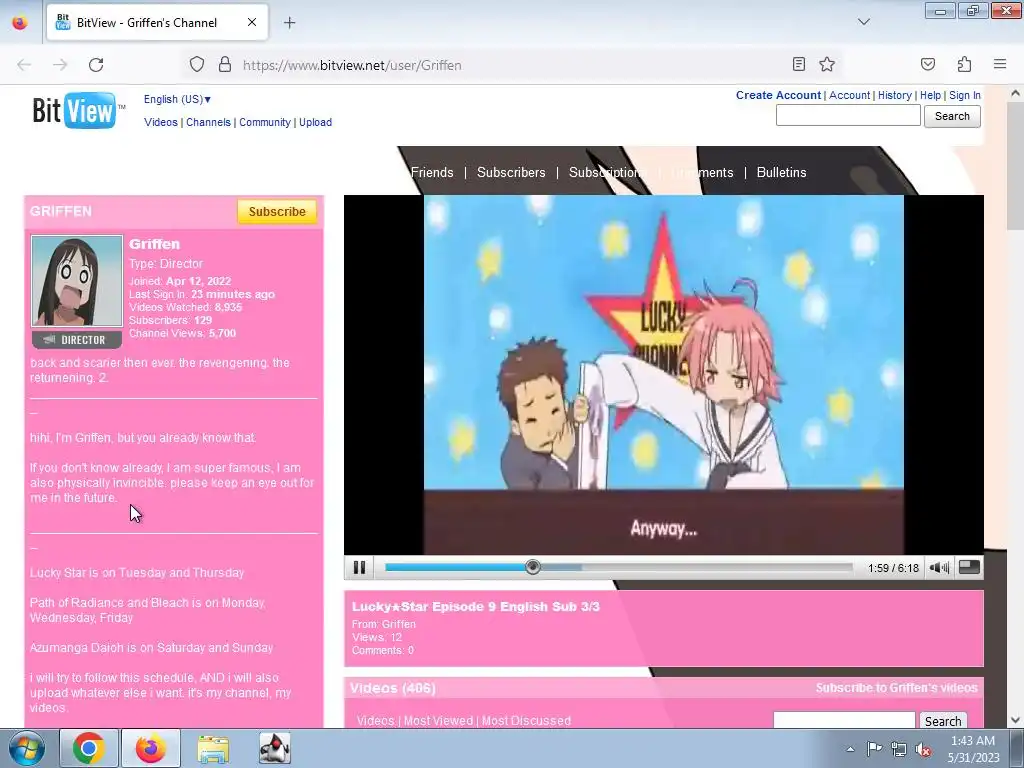Viewport: 1024px width, 768px height.
Task: Open the Channels navigation link
Action: click(x=208, y=122)
